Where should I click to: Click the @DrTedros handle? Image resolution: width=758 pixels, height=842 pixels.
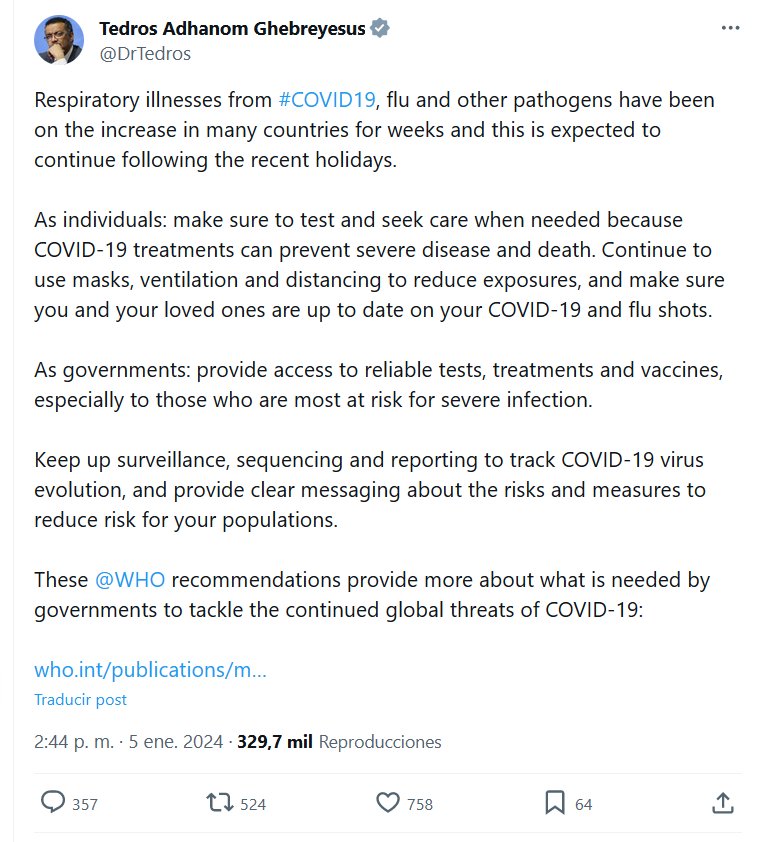(x=144, y=53)
